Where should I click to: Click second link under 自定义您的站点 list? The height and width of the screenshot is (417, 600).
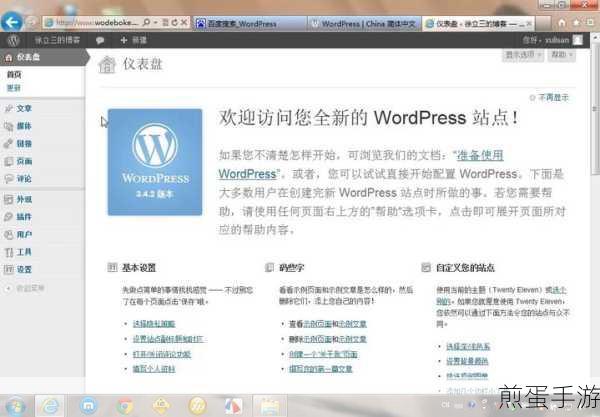467,361
